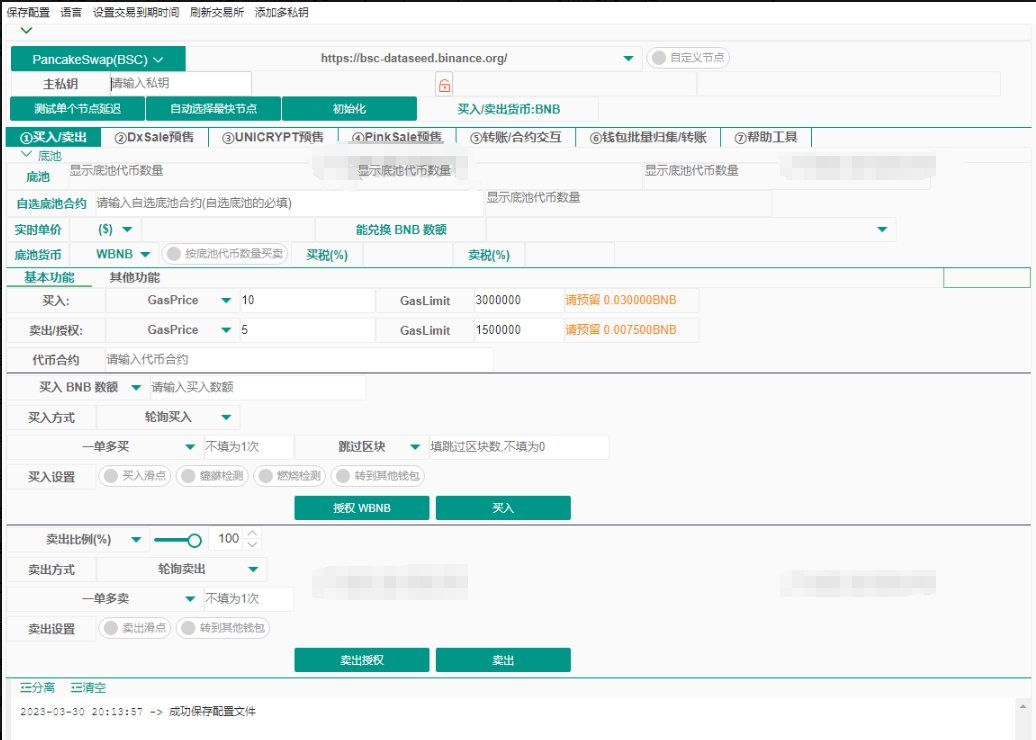Click the sell GasLimit field 1500000

(x=518, y=330)
